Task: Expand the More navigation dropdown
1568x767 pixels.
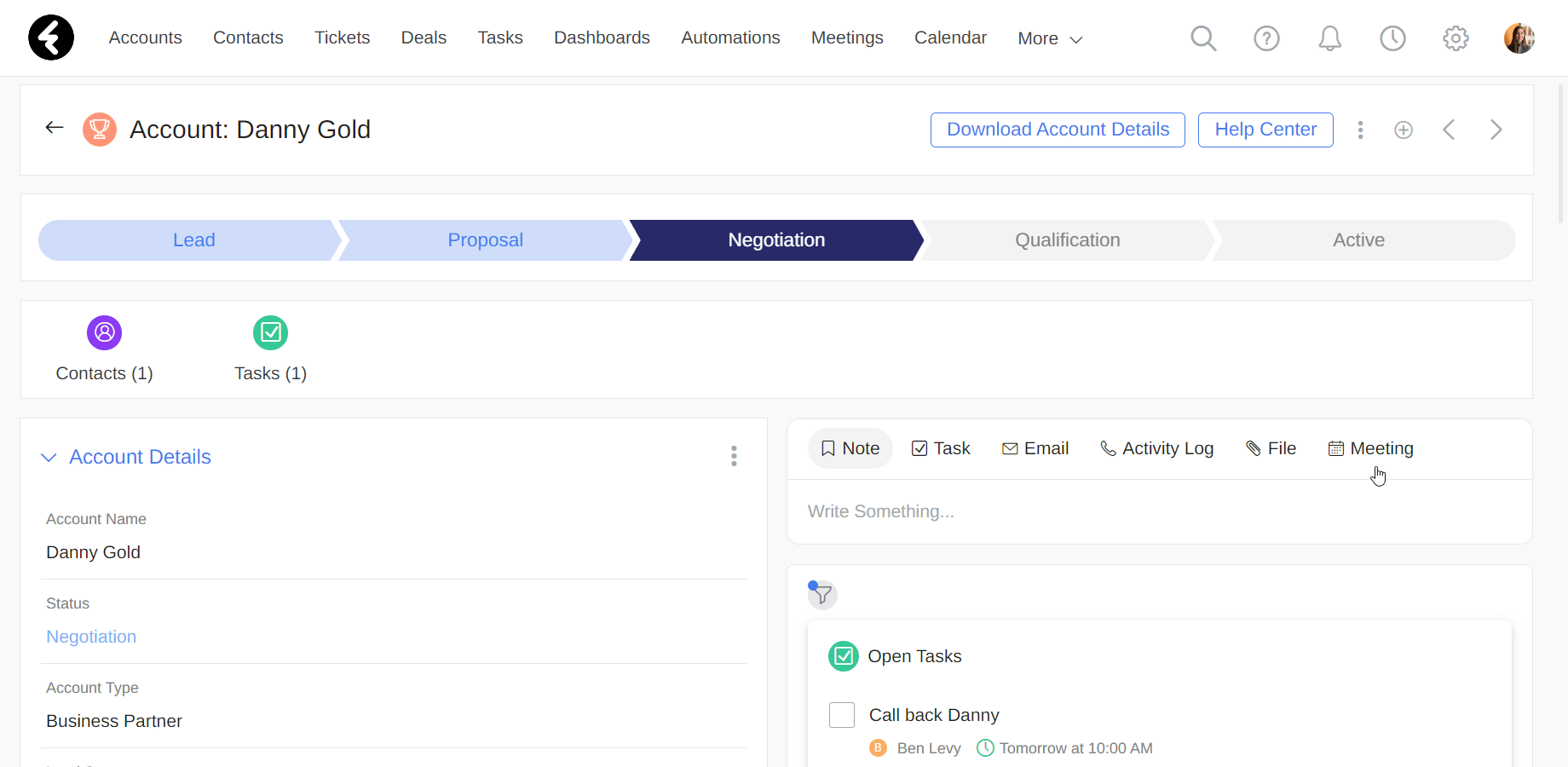Action: (x=1050, y=38)
